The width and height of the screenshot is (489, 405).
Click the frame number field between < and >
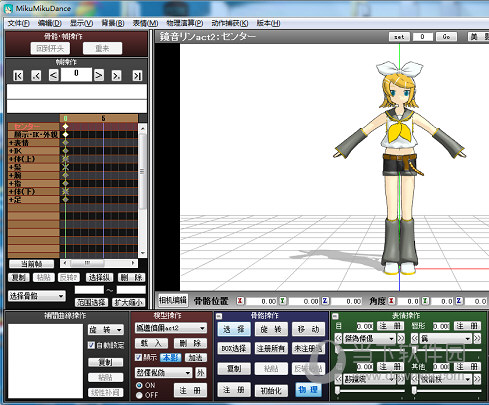(x=76, y=74)
